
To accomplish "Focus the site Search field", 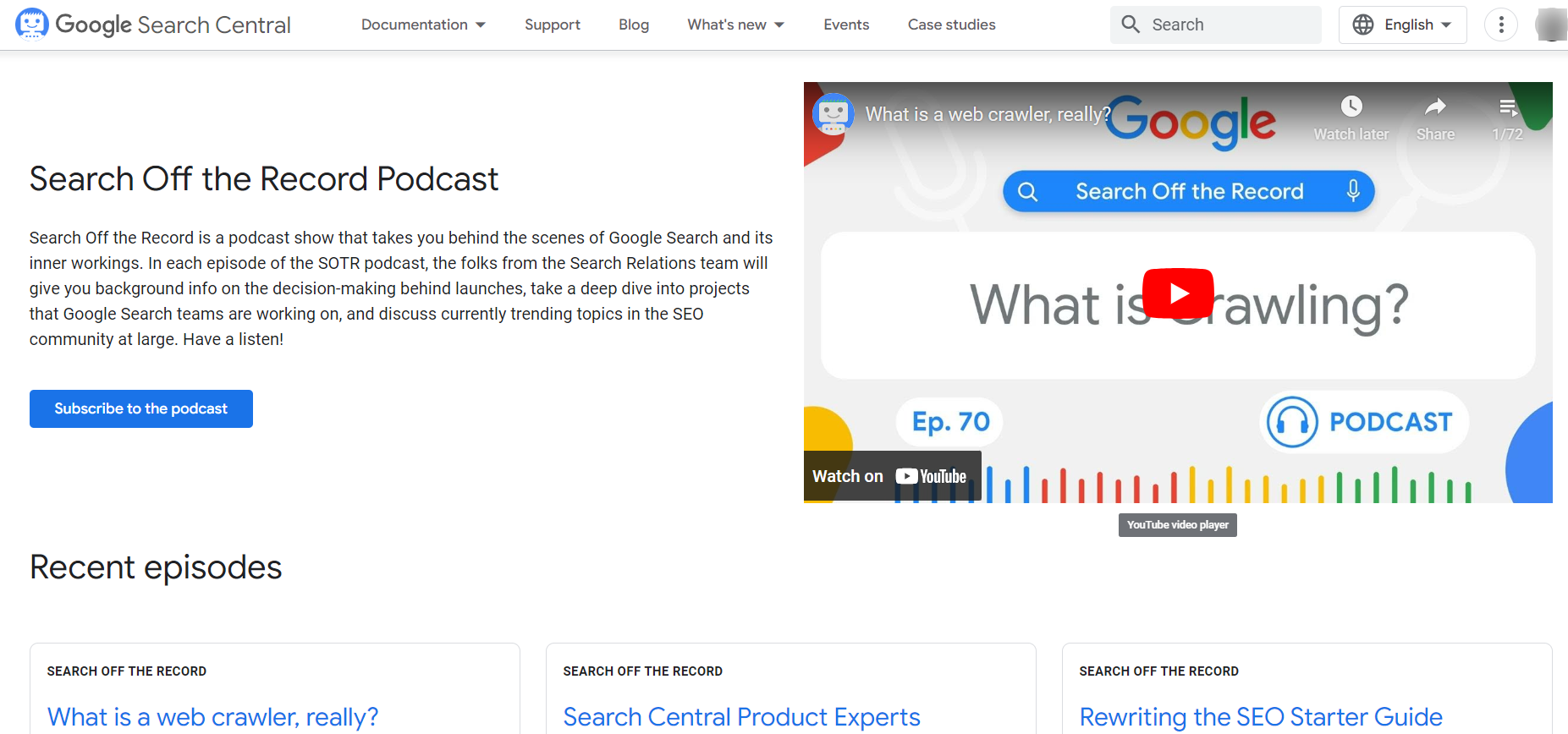I will click(1216, 25).
